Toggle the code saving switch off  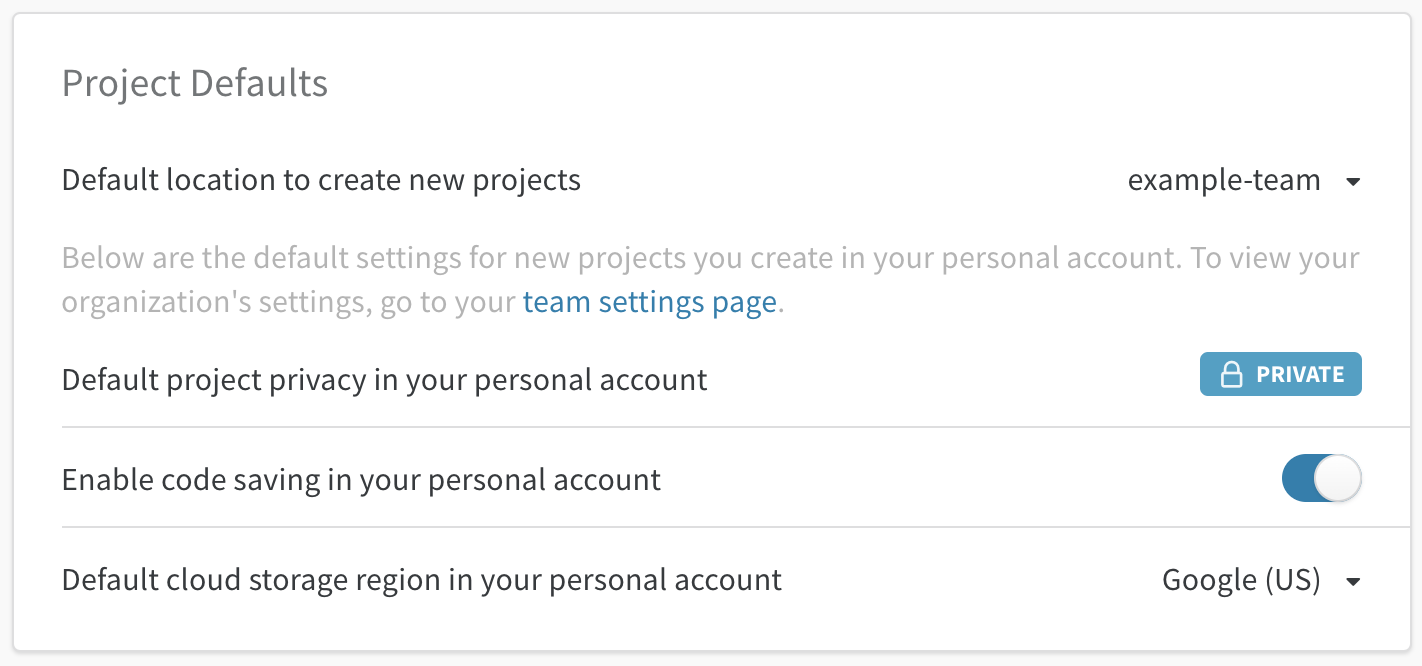click(x=1321, y=479)
